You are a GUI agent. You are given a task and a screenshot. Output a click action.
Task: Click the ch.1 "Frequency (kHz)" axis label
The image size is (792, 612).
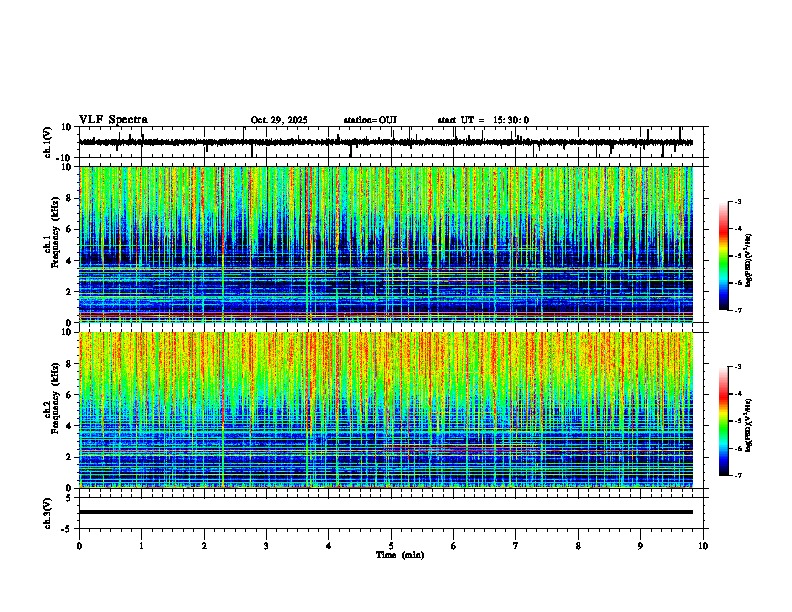tap(55, 232)
